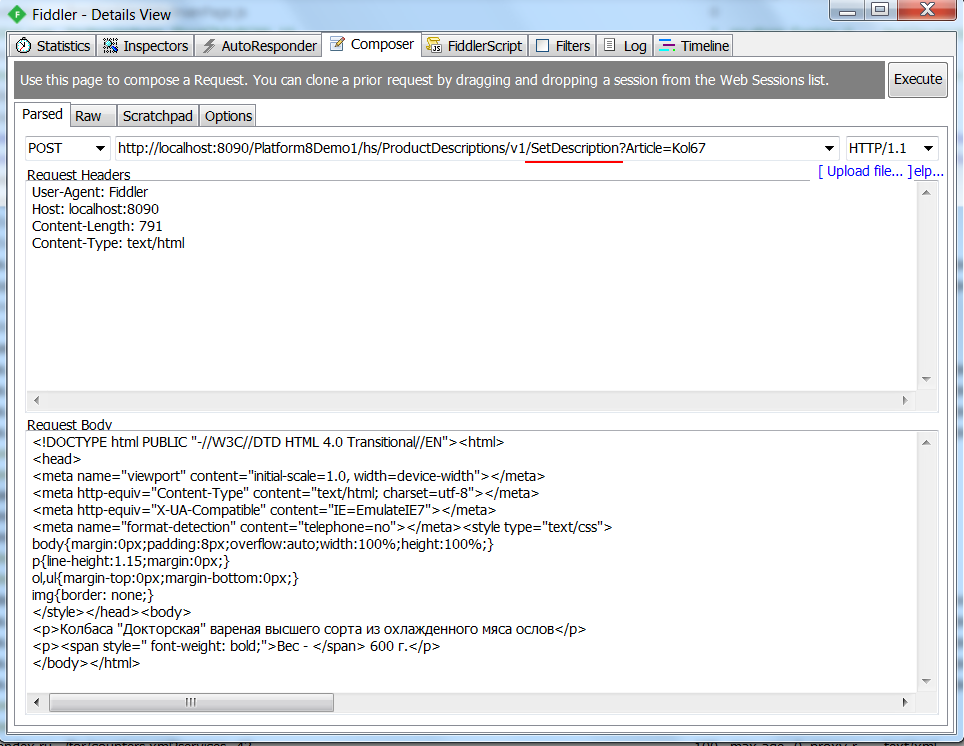964x746 pixels.
Task: Click the AutoResponder lightning icon
Action: [209, 46]
